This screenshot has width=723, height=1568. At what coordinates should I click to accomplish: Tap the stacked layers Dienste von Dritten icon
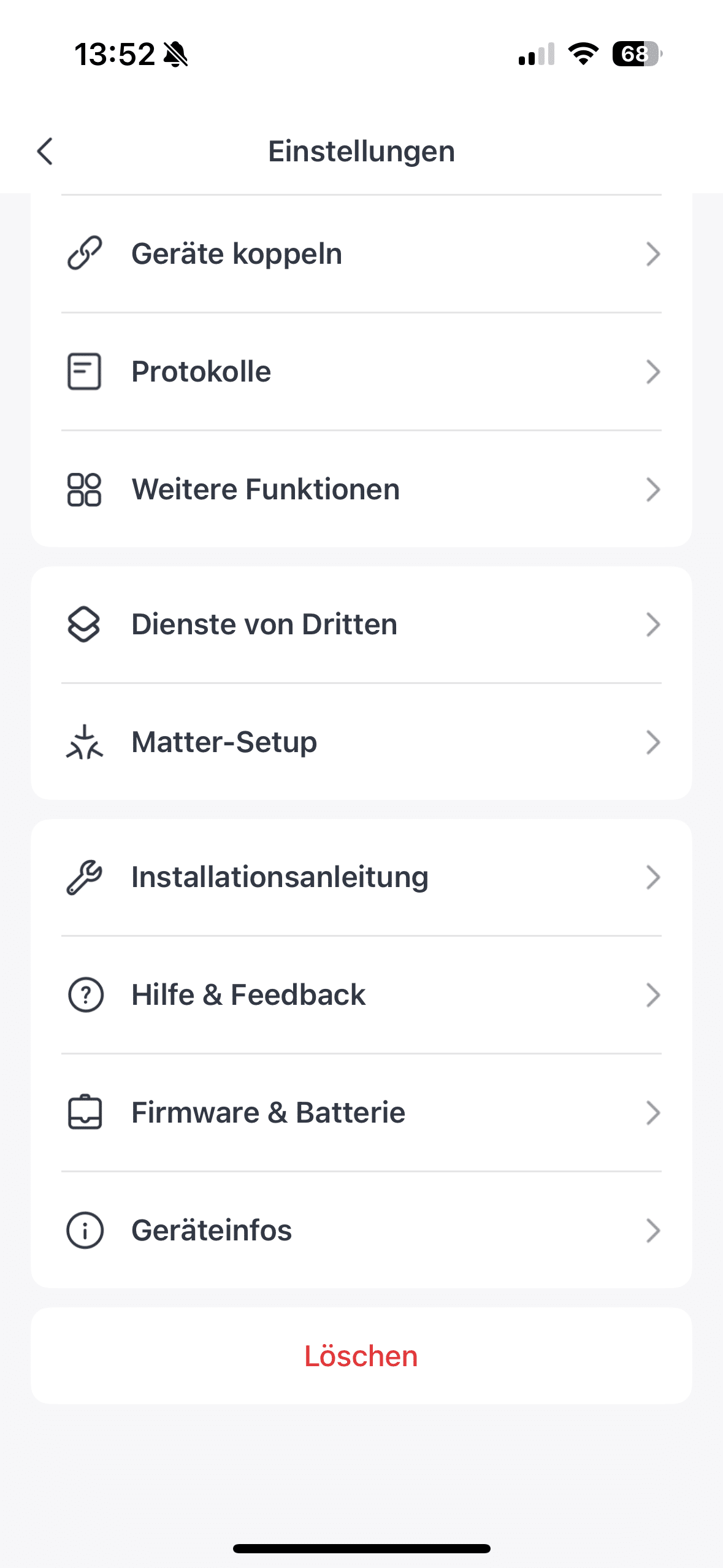(84, 625)
